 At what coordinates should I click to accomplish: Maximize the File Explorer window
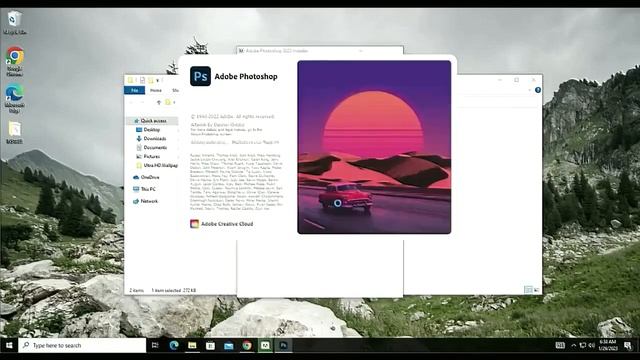point(516,80)
